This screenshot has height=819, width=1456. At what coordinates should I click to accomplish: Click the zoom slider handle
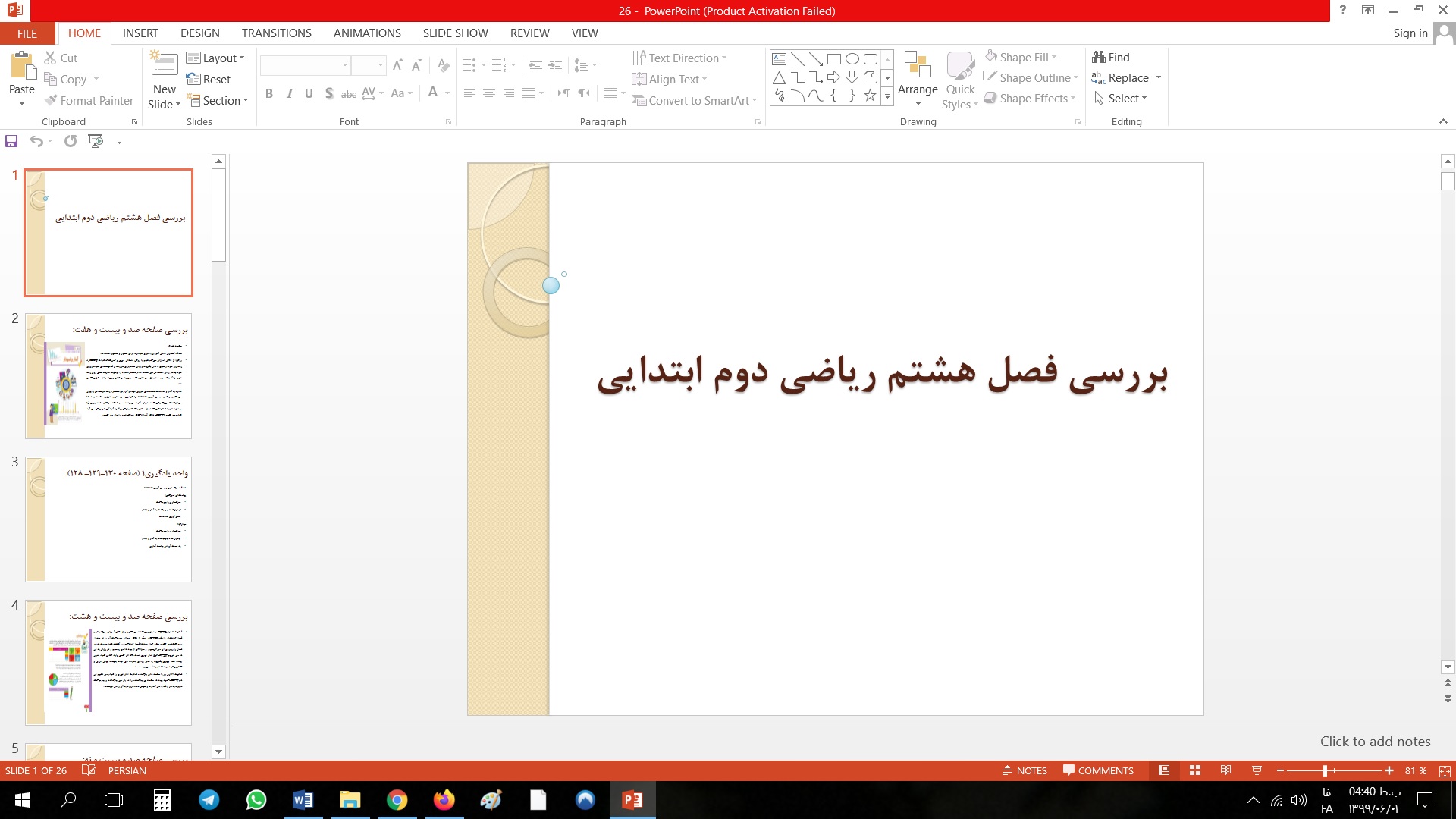[1325, 770]
